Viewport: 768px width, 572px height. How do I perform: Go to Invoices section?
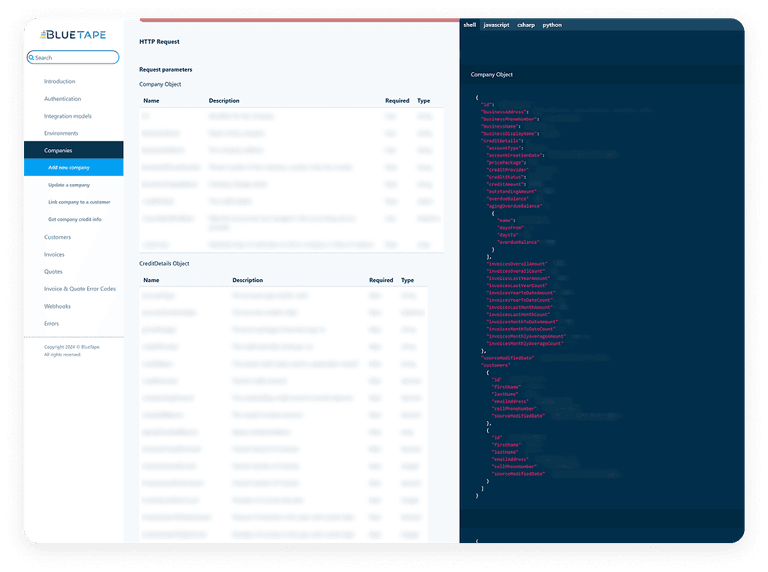coord(54,255)
